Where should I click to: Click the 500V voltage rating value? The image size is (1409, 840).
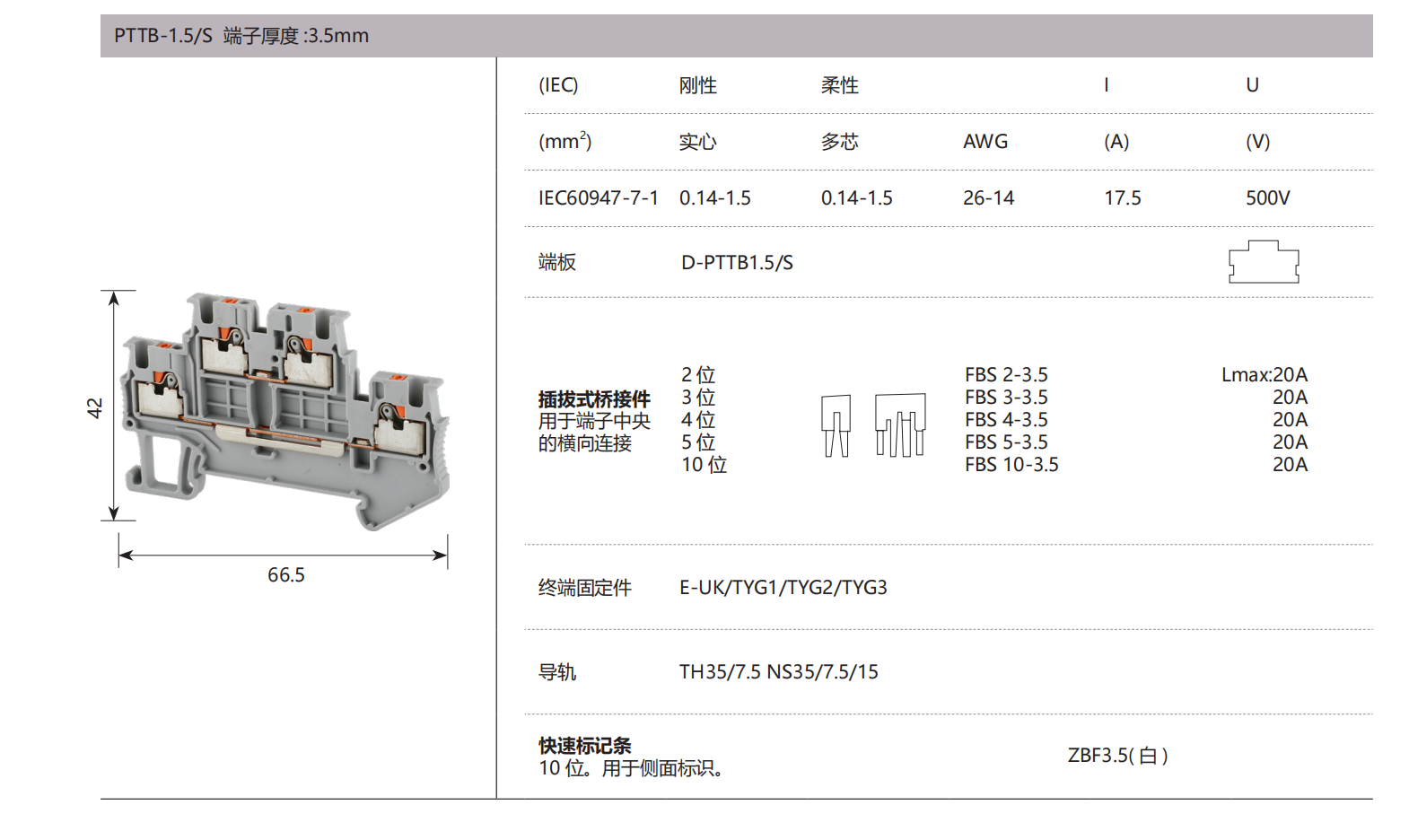pyautogui.click(x=1267, y=198)
